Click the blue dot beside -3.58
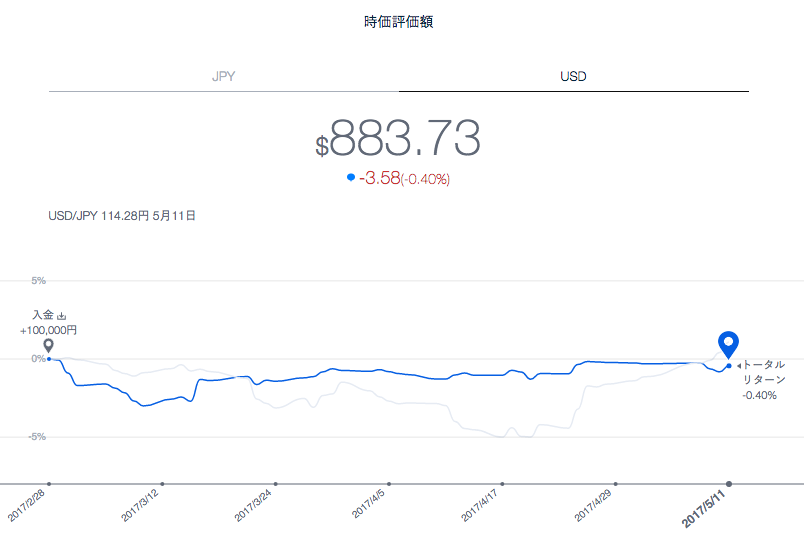The height and width of the screenshot is (545, 804). [x=351, y=177]
